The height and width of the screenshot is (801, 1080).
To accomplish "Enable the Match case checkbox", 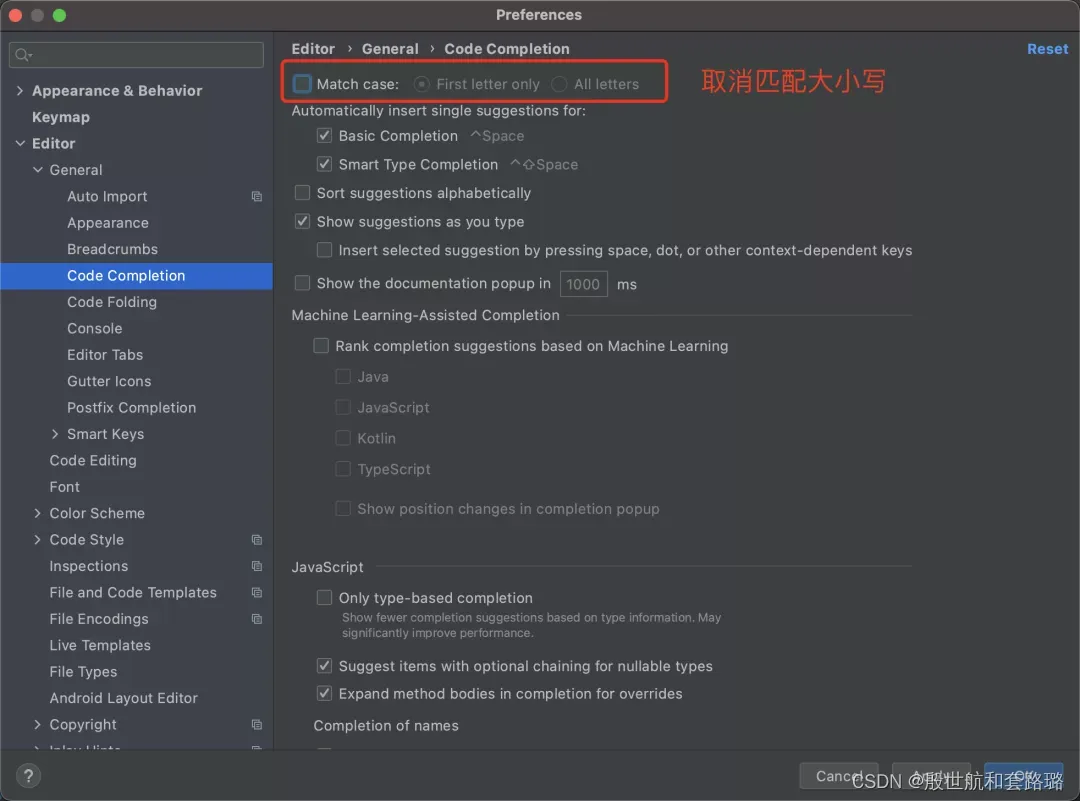I will pyautogui.click(x=302, y=84).
